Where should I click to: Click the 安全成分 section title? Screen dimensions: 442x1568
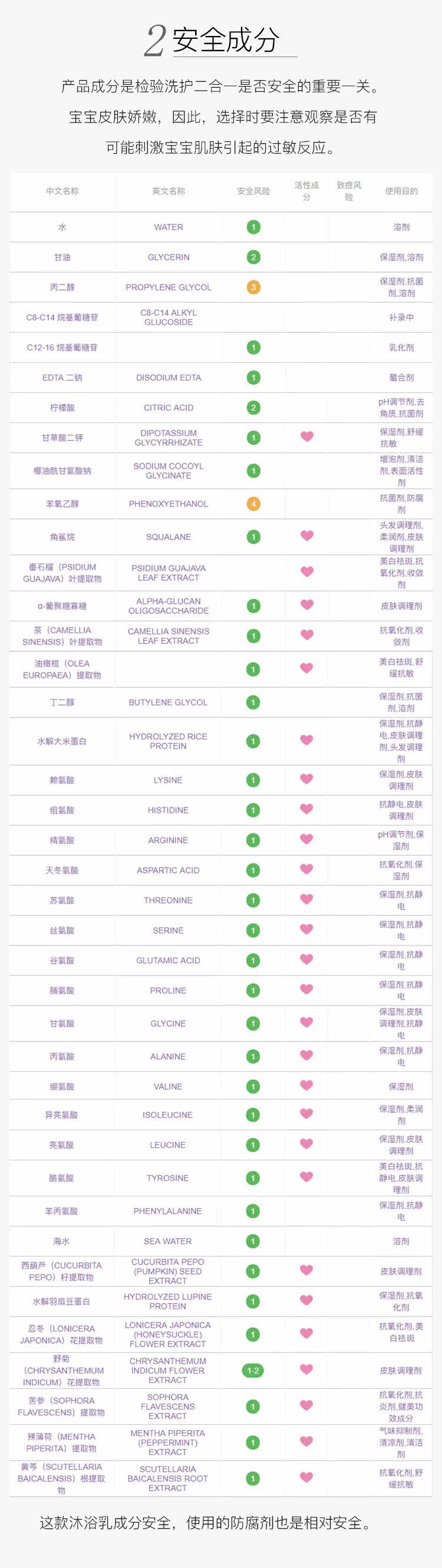(x=226, y=40)
